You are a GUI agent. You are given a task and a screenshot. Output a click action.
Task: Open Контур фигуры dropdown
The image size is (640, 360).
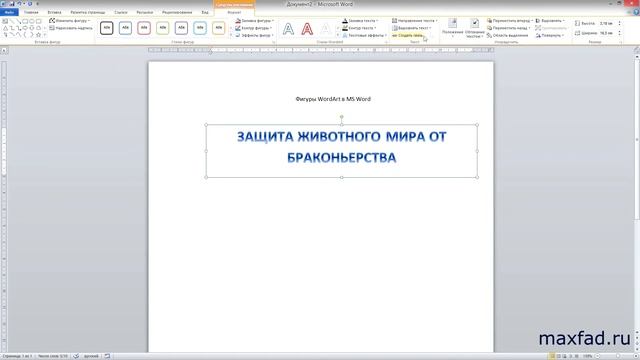click(254, 28)
